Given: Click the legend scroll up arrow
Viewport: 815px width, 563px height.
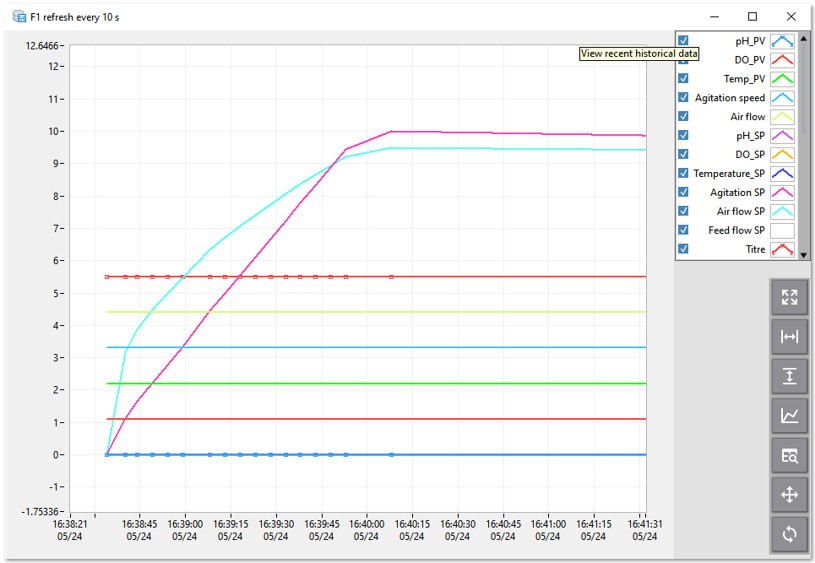Looking at the screenshot, I should [804, 38].
